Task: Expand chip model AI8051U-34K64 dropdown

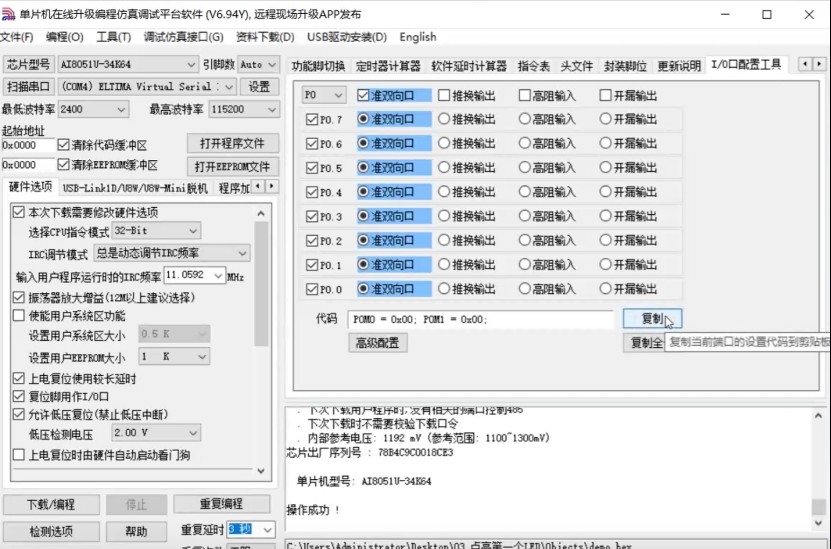Action: [x=191, y=65]
